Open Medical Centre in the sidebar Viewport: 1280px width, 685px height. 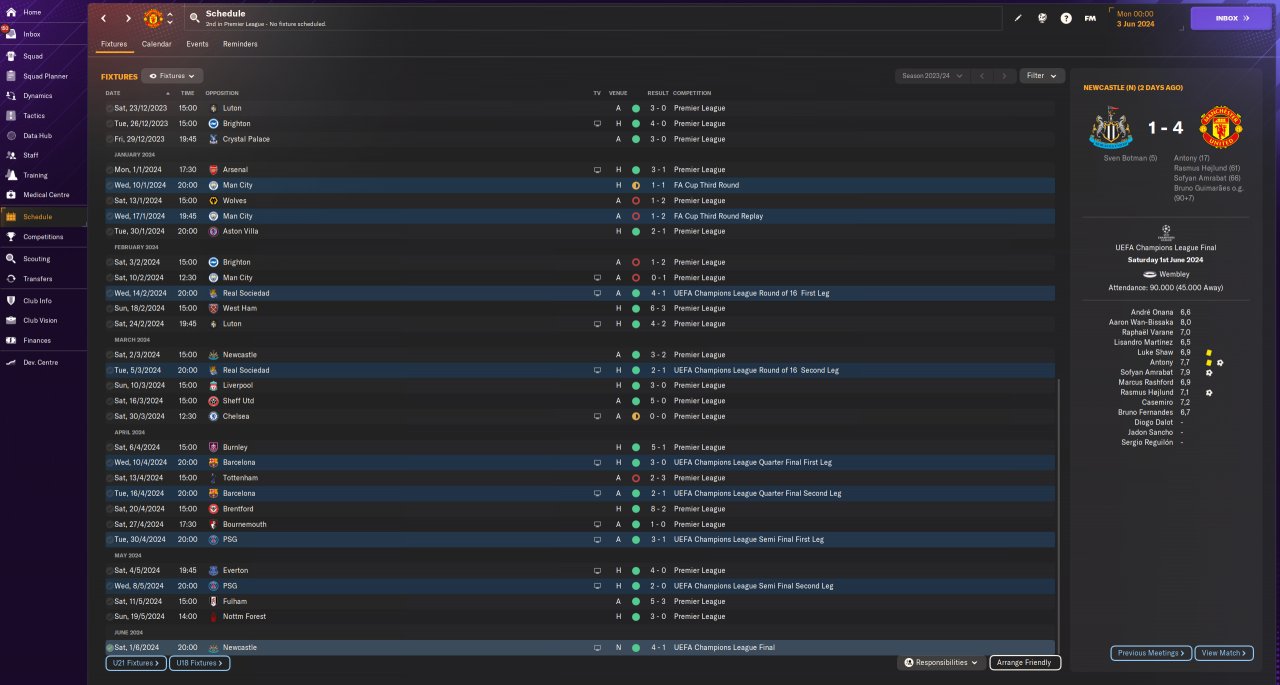[x=46, y=195]
